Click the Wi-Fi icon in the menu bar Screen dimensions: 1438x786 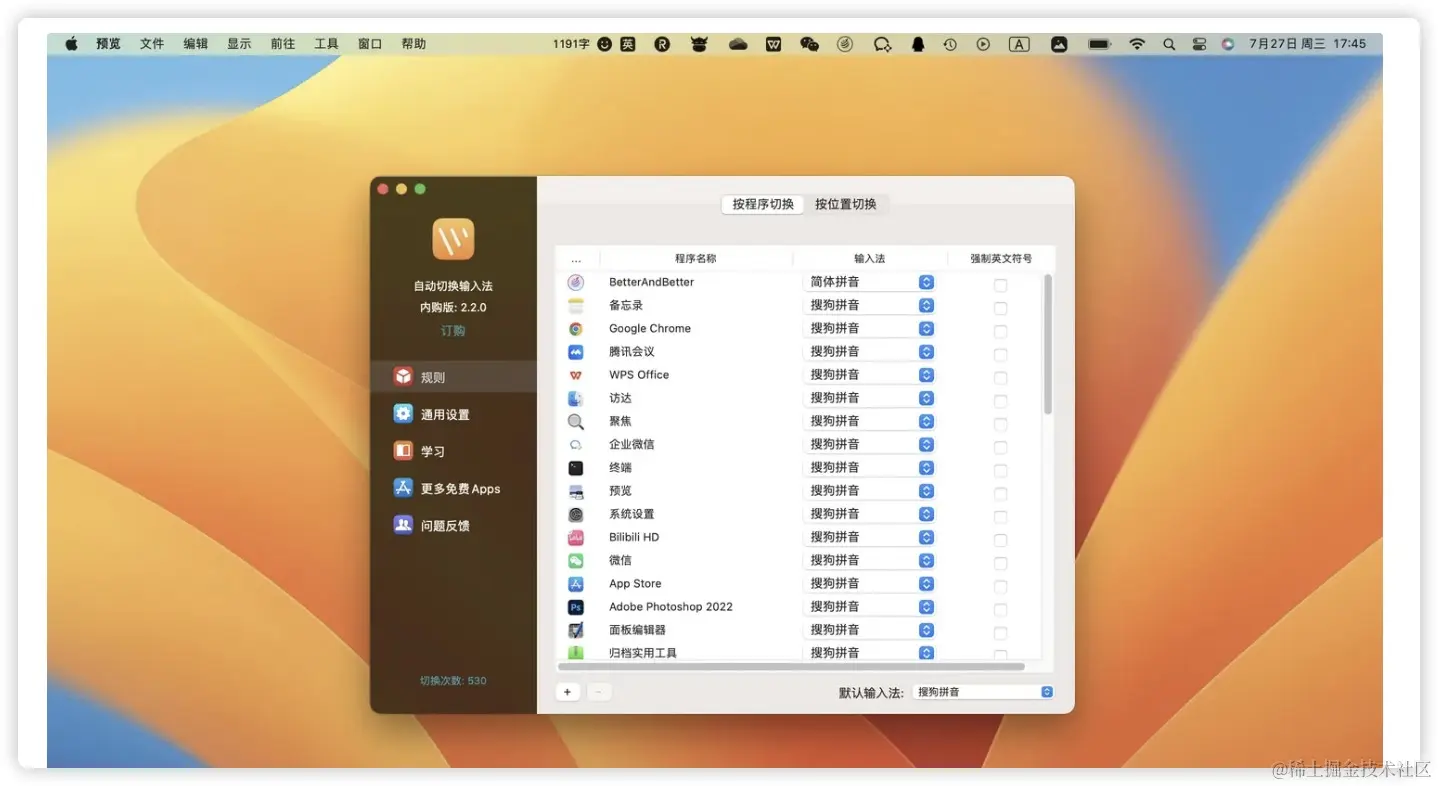1136,44
